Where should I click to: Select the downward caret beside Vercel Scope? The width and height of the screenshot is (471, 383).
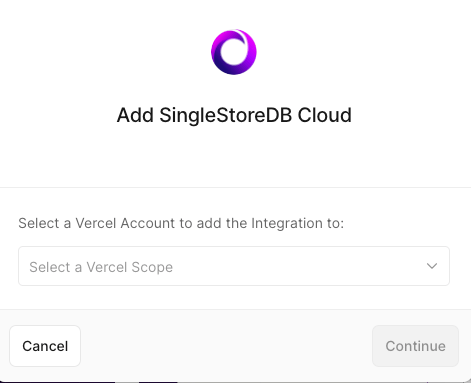coord(432,266)
